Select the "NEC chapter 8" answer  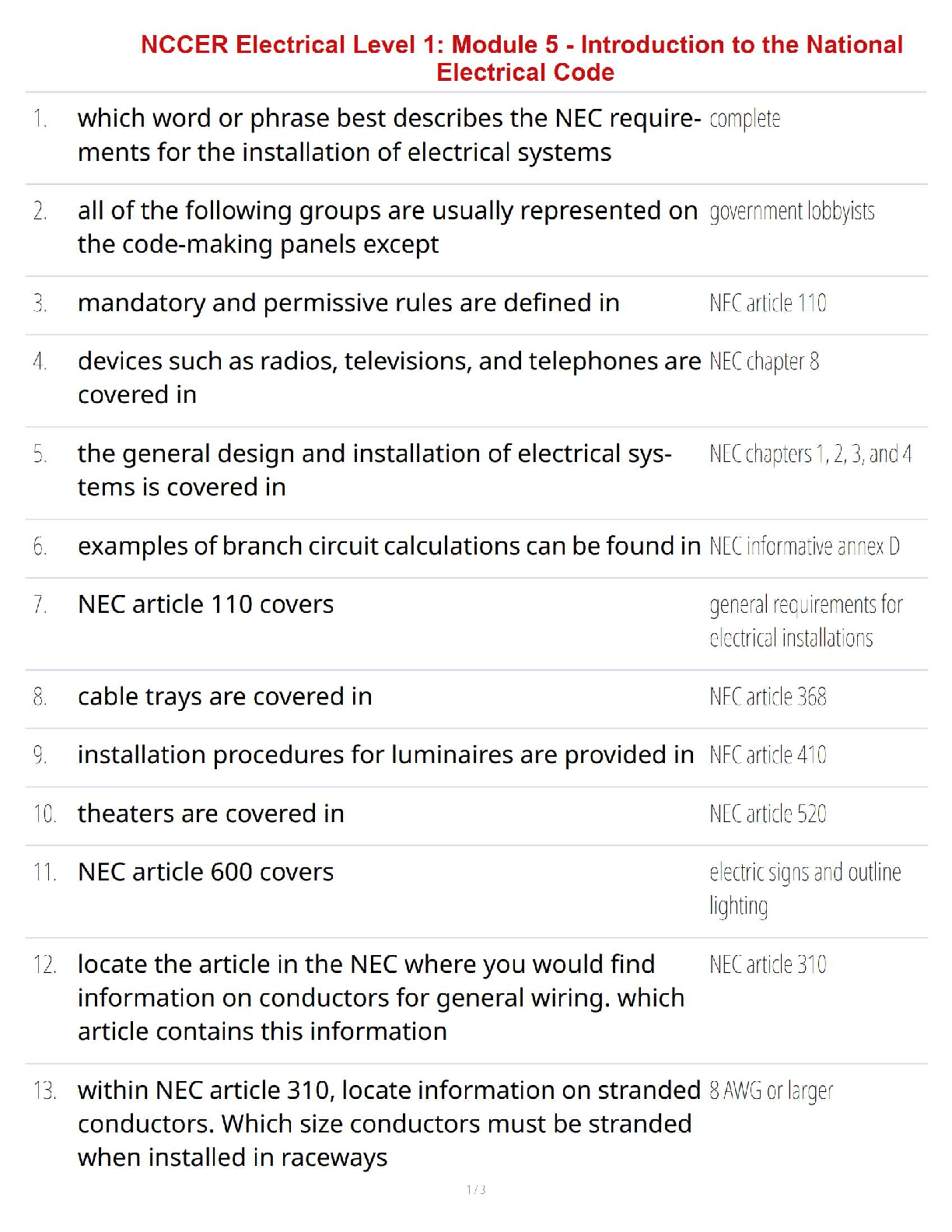tap(764, 362)
